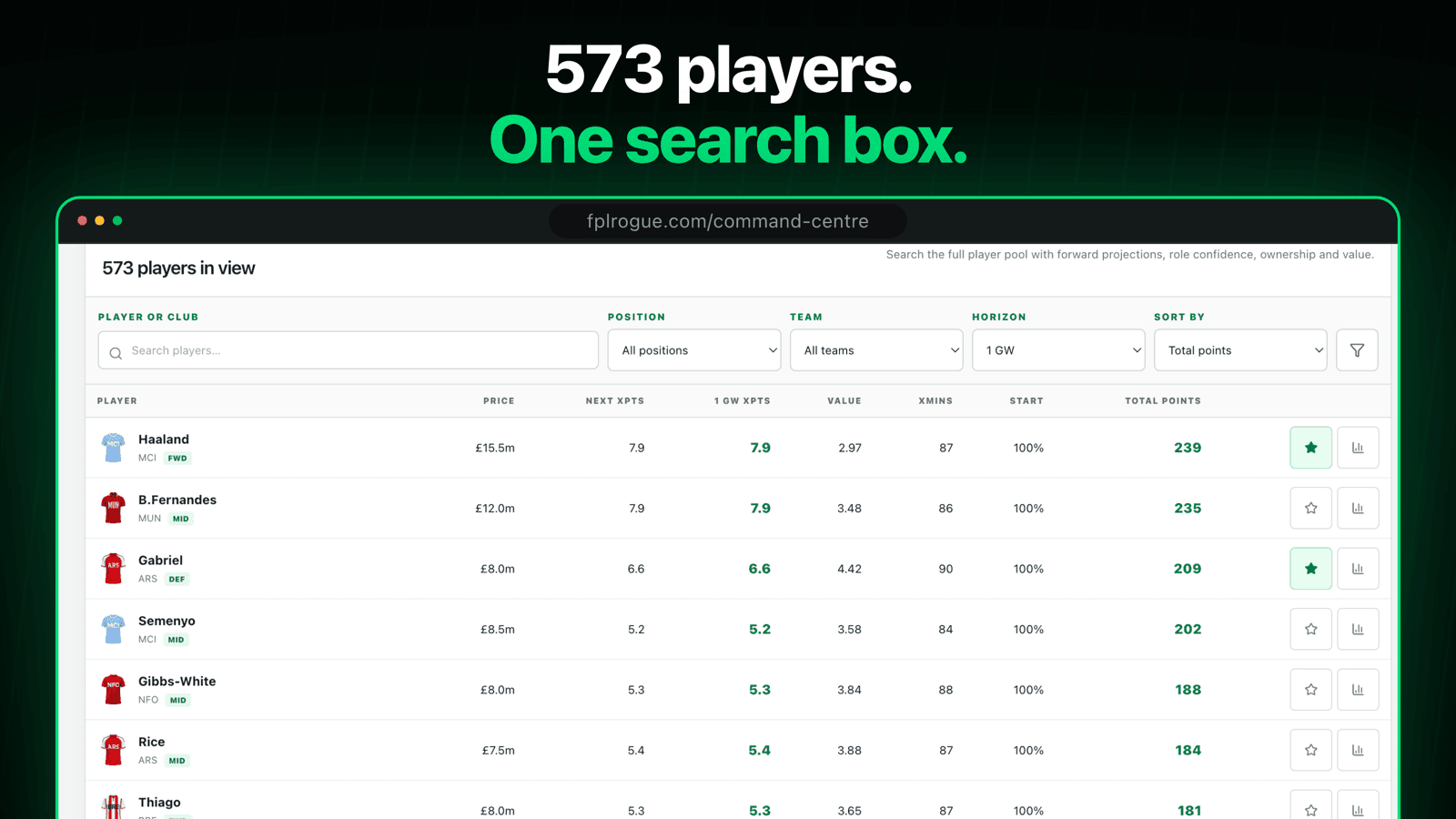Click Semenyo's shirt icon
This screenshot has width=1456, height=819.
[x=113, y=629]
